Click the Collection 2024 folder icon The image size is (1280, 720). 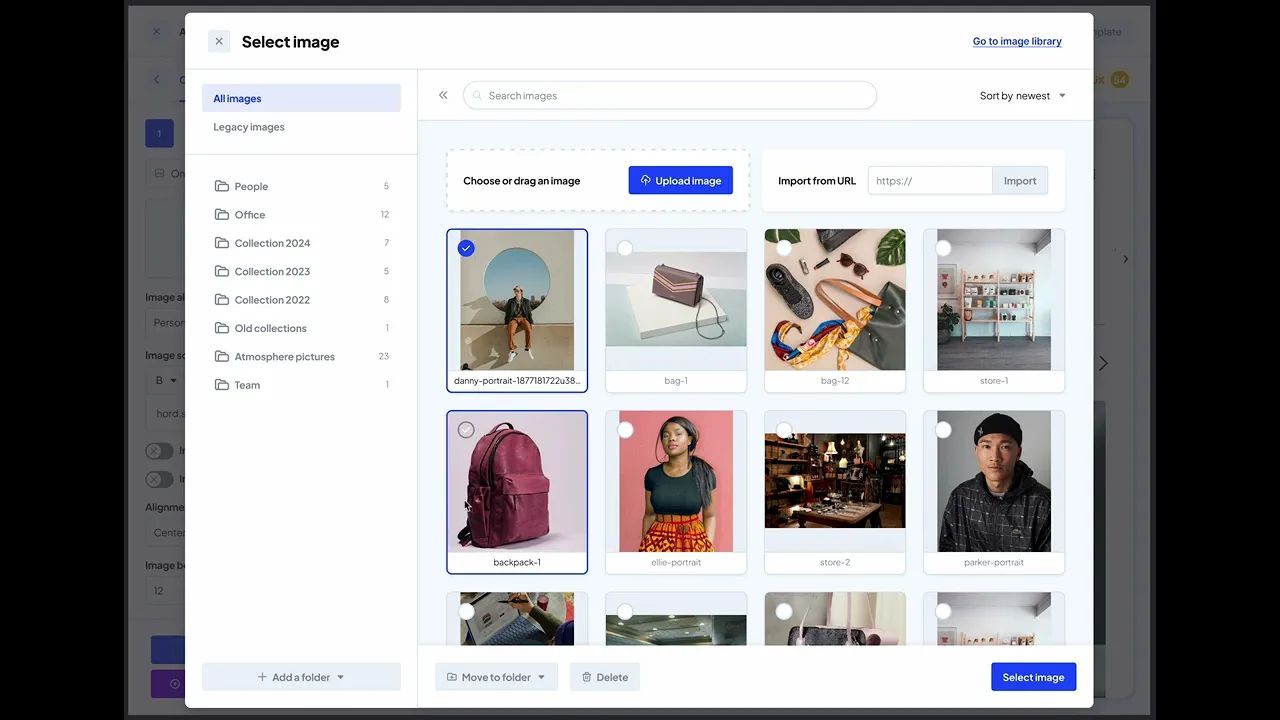tap(222, 243)
